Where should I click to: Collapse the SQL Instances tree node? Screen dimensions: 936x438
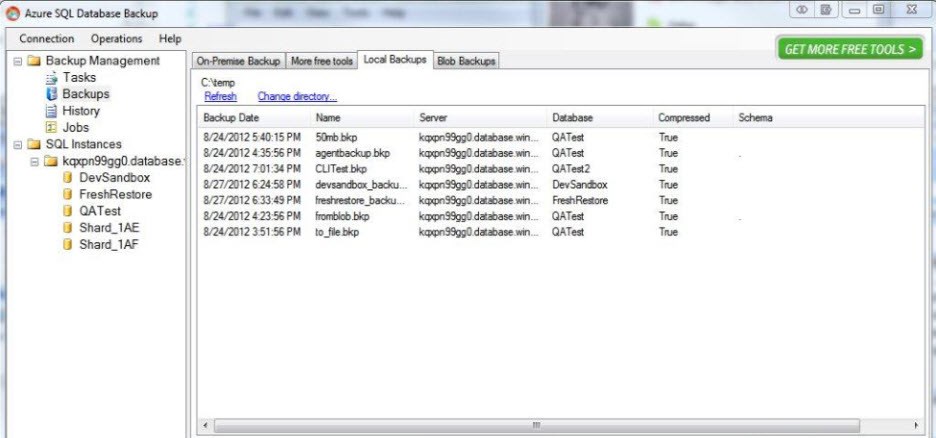click(17, 144)
